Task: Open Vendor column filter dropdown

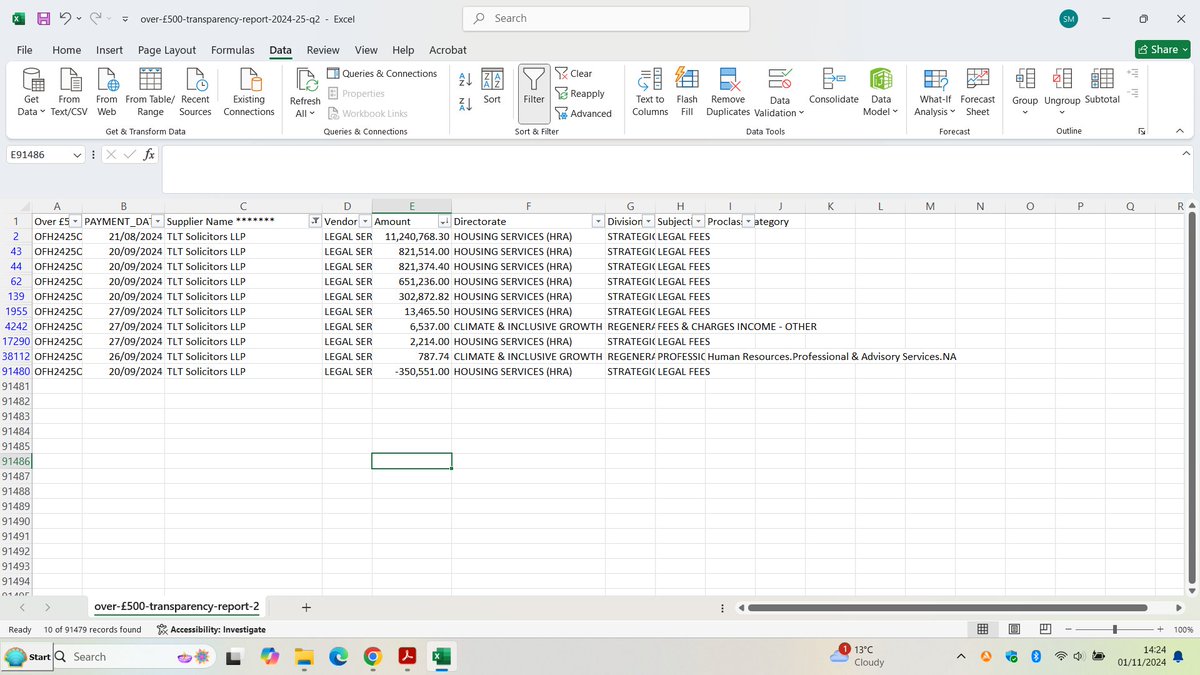Action: (x=364, y=221)
